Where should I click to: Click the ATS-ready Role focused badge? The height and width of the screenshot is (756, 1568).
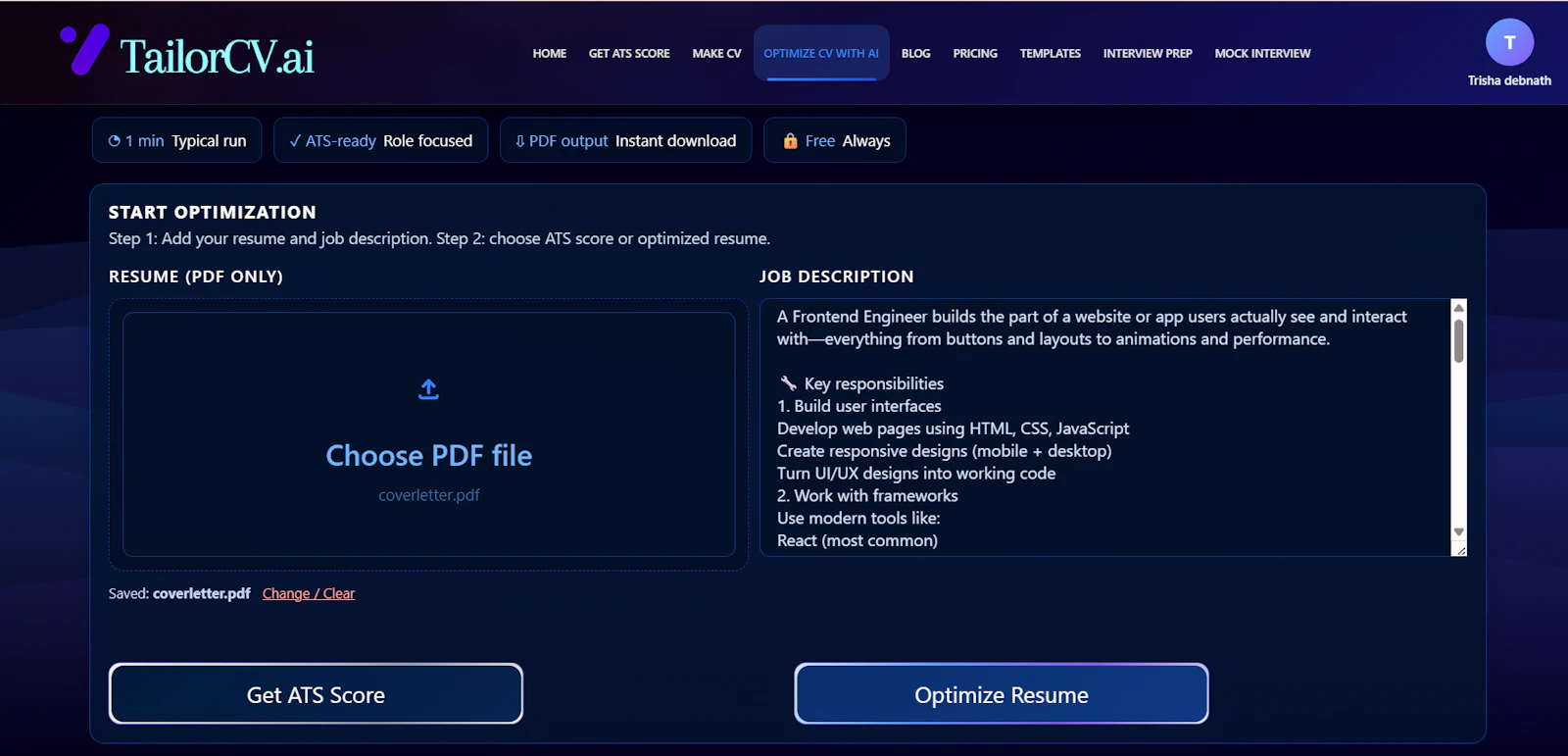click(x=381, y=141)
